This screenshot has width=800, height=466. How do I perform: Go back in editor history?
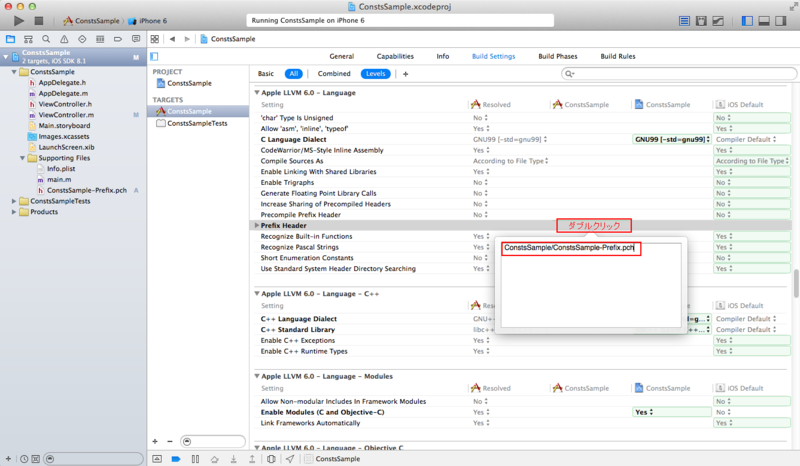click(x=172, y=39)
